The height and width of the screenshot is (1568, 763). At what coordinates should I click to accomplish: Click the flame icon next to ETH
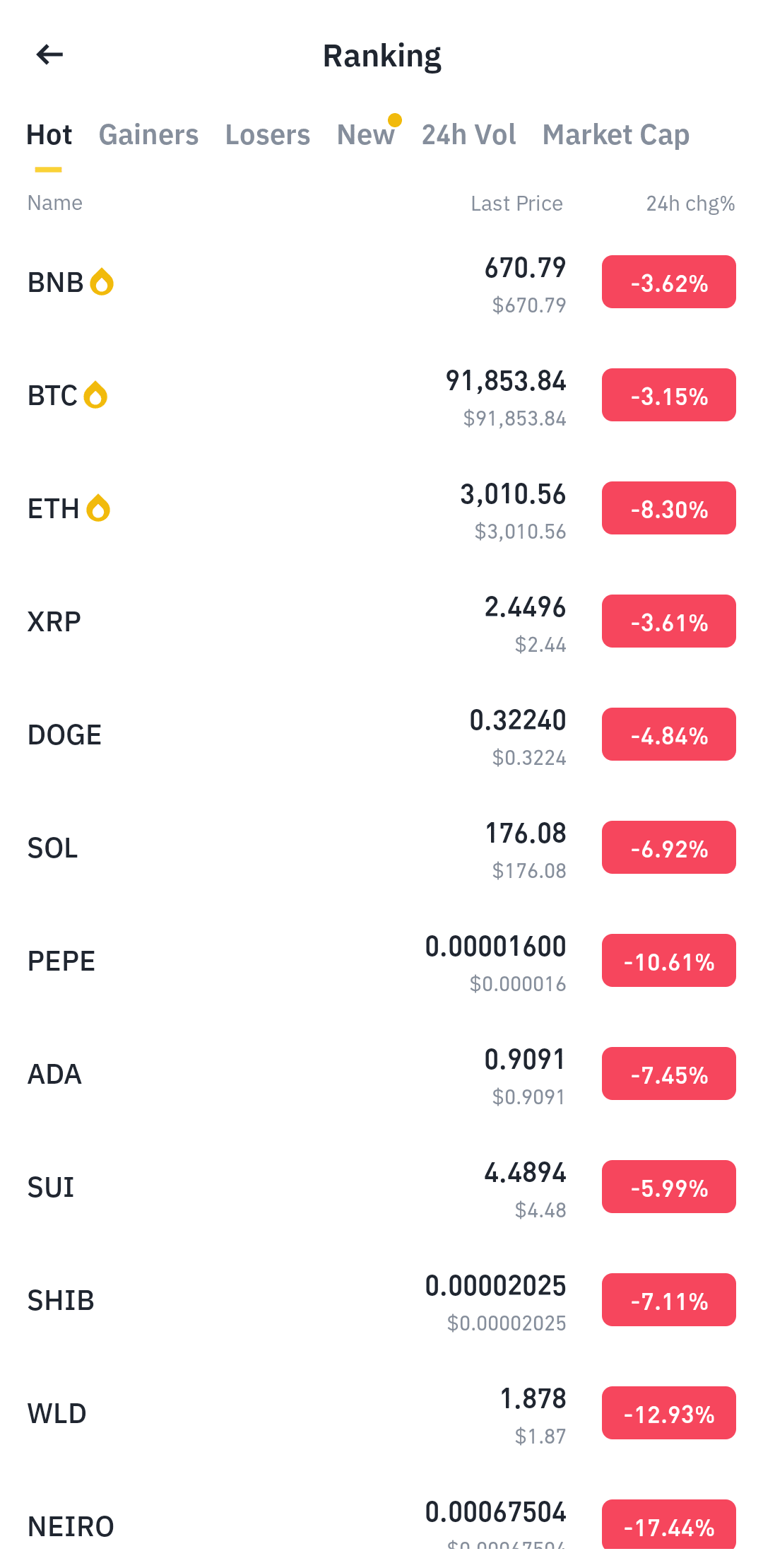point(98,508)
